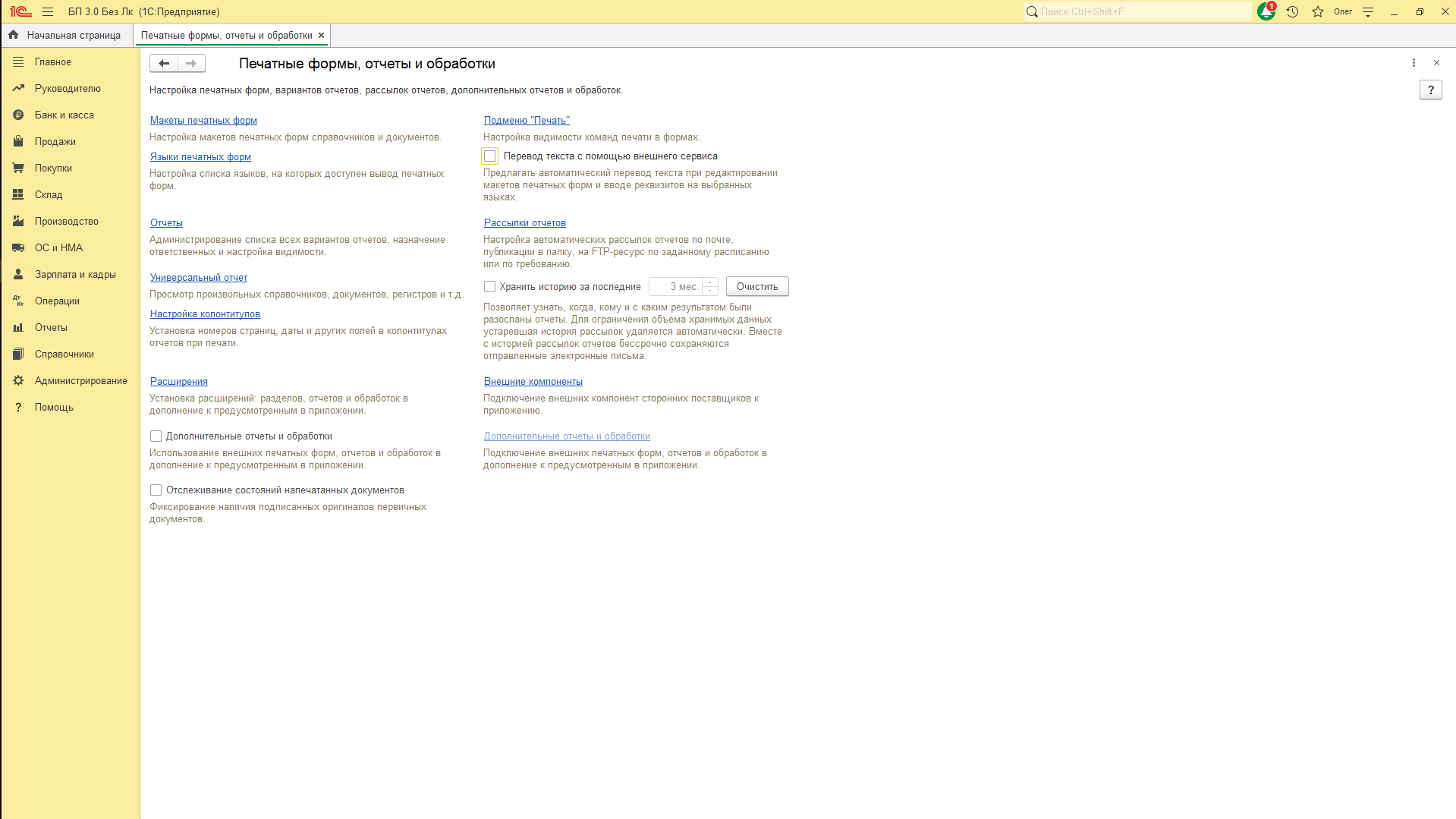Close the form using the small X
The width and height of the screenshot is (1456, 819).
point(1436,63)
